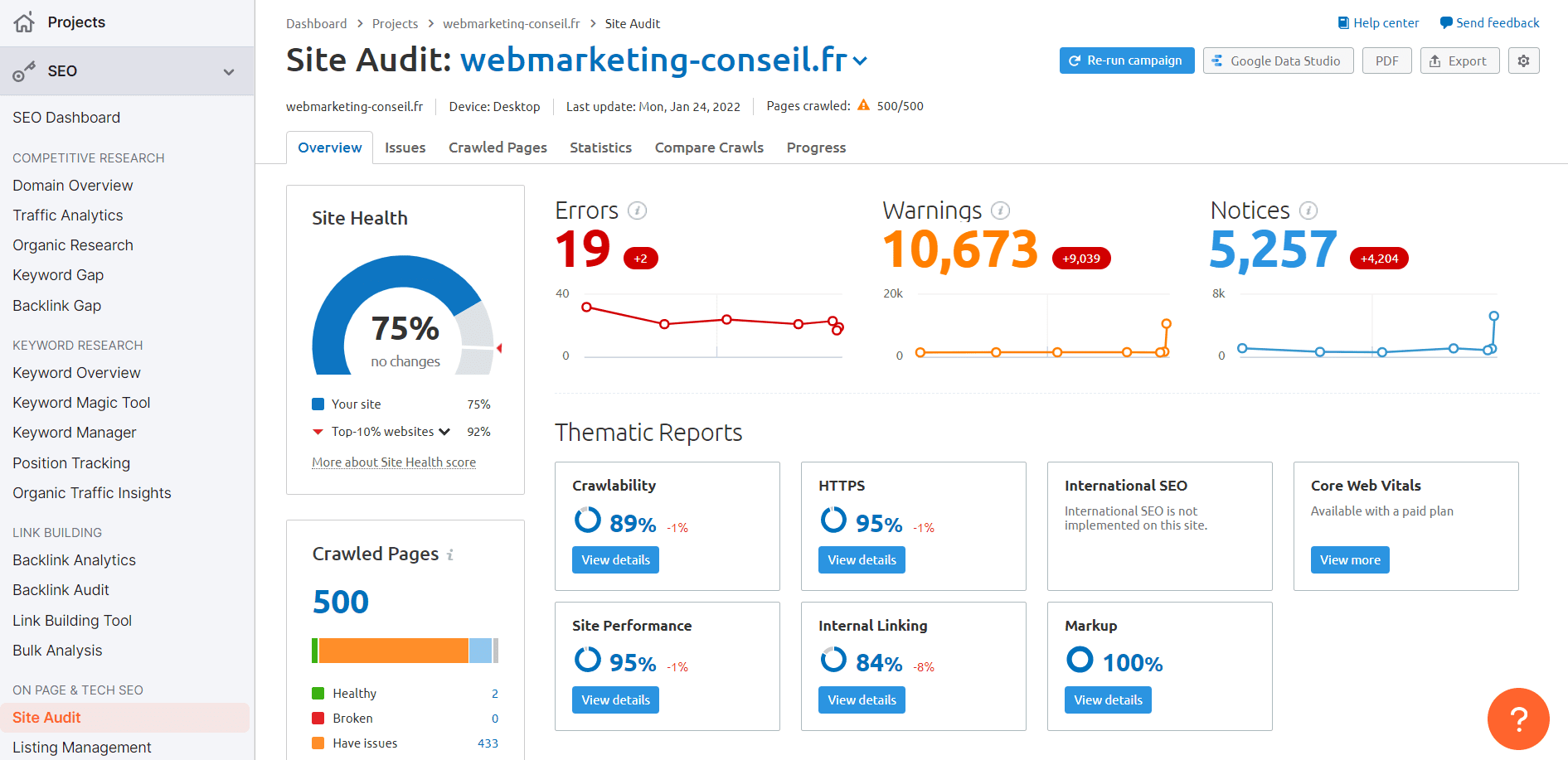The width and height of the screenshot is (1568, 760).
Task: Click the blue Your site legend swatch
Action: (318, 404)
